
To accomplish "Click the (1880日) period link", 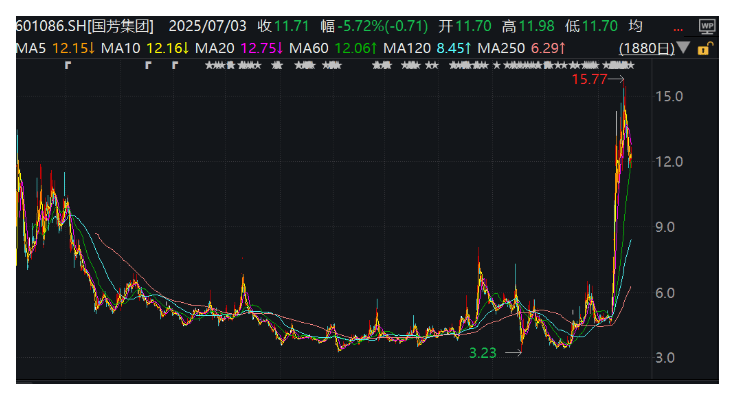I will pyautogui.click(x=646, y=48).
